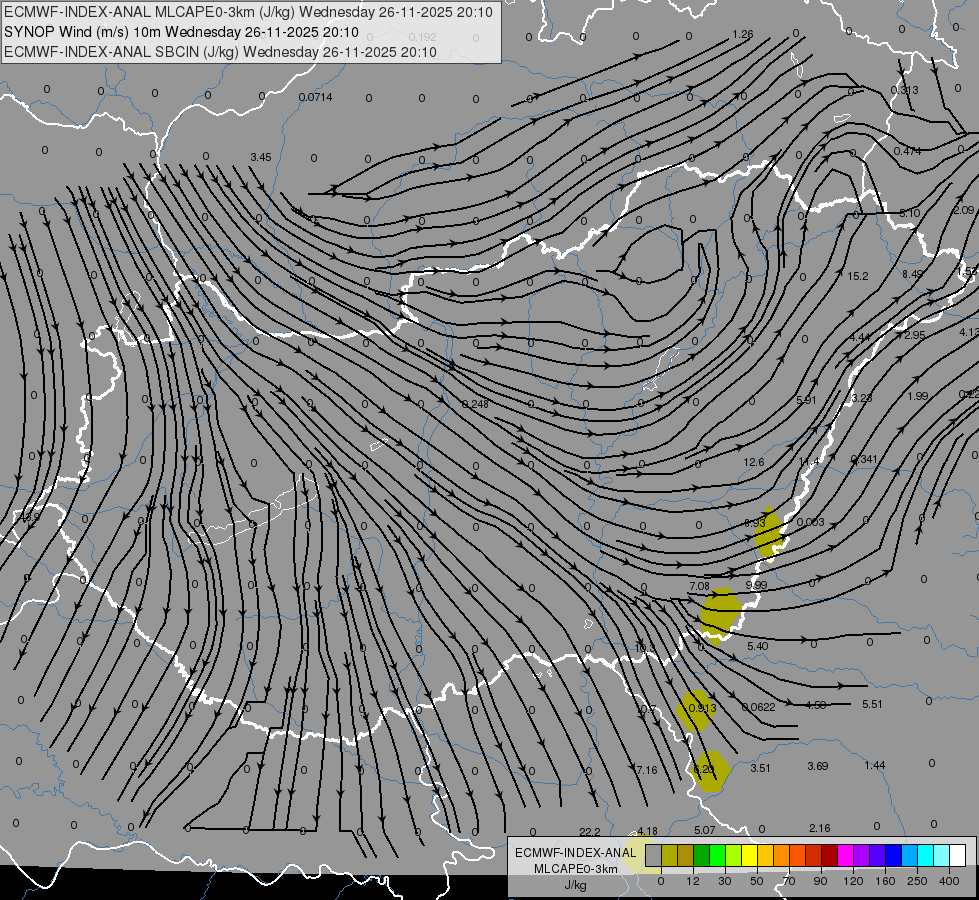Image resolution: width=979 pixels, height=900 pixels.
Task: Select the dark red legend swatch
Action: click(830, 855)
